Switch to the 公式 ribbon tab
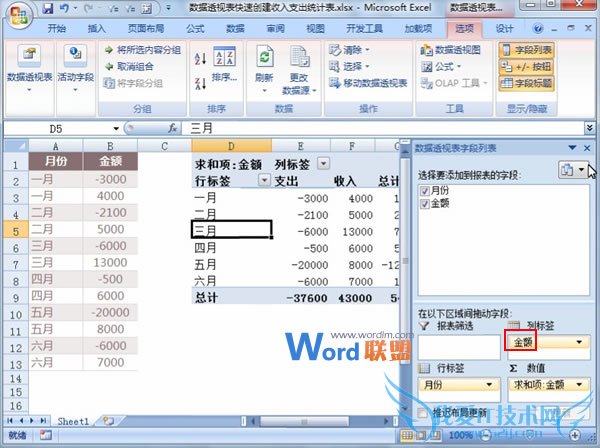Viewport: 600px width, 448px height. pyautogui.click(x=195, y=28)
